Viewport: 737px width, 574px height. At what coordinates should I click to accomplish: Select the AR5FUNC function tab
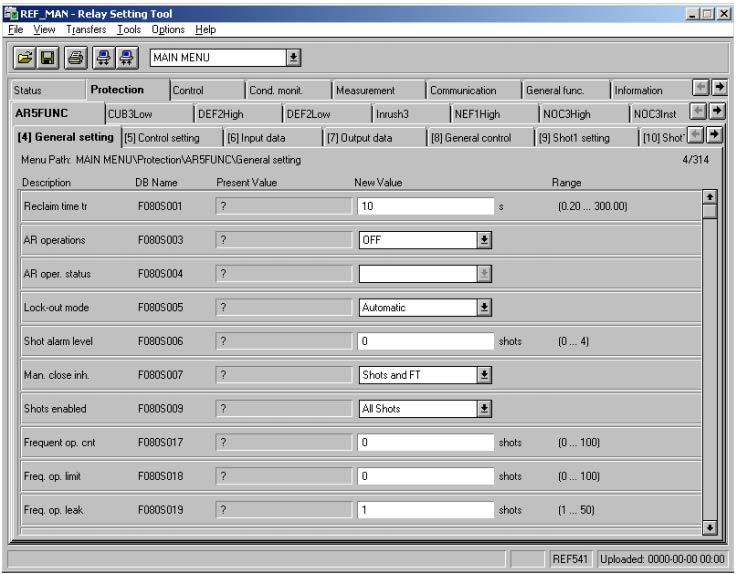click(x=58, y=113)
